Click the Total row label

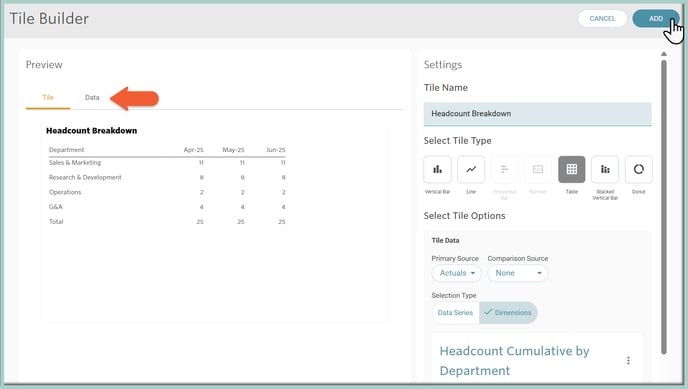tap(56, 221)
